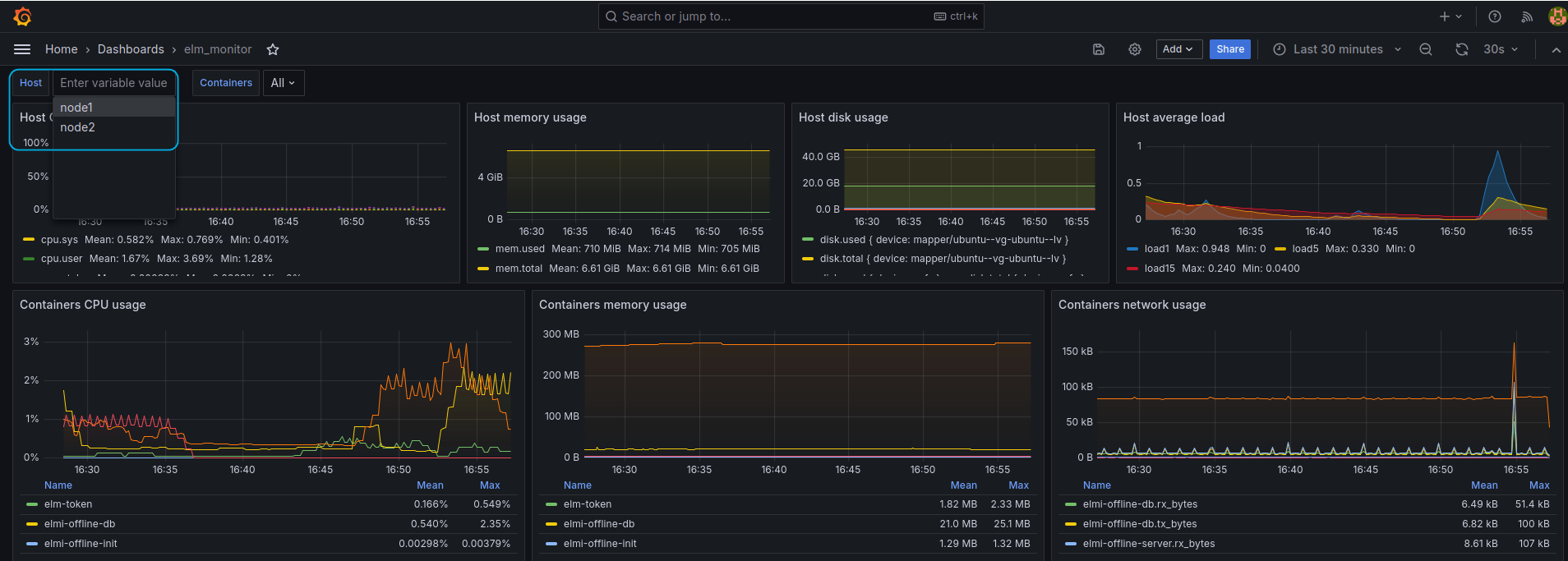1568x561 pixels.
Task: Expand the Add dropdown
Action: [1178, 49]
